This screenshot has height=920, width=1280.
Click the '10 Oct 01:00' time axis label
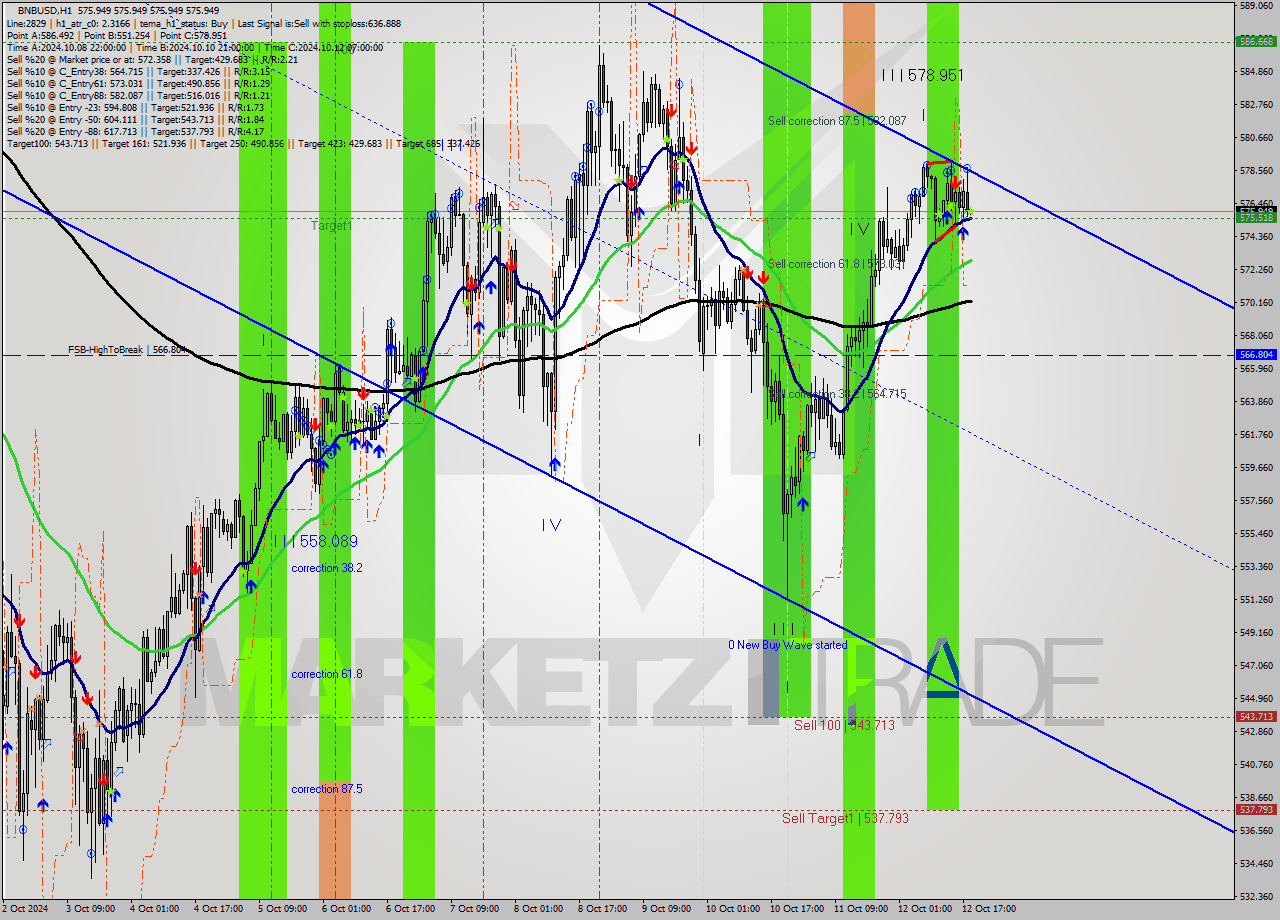coord(733,909)
